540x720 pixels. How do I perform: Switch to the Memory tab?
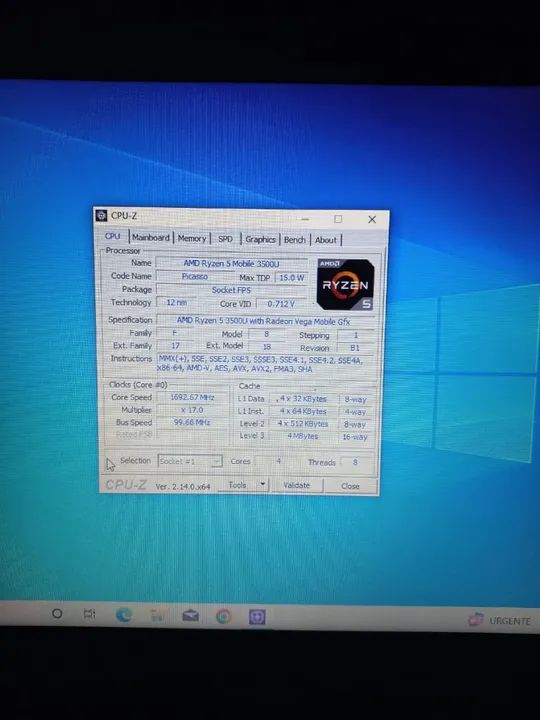pos(191,238)
